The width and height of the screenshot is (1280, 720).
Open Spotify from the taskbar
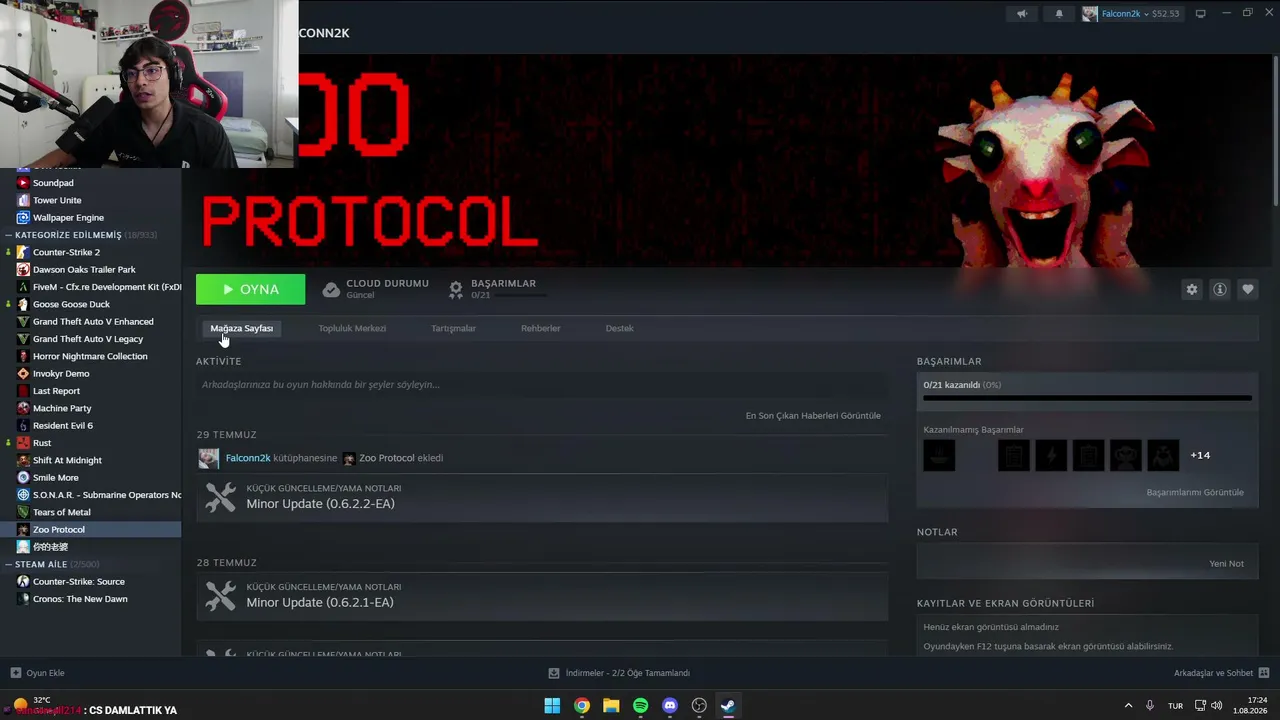640,706
